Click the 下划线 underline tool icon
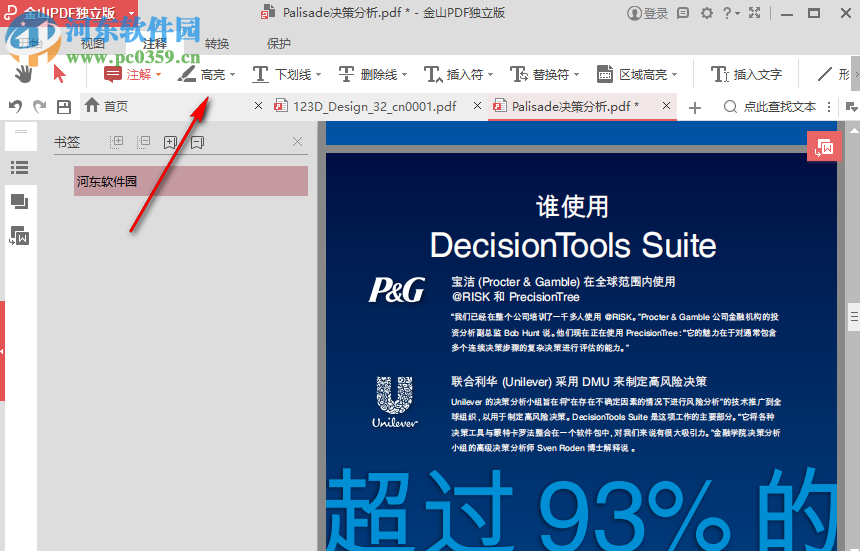Viewport: 860px width, 551px height. [x=260, y=74]
